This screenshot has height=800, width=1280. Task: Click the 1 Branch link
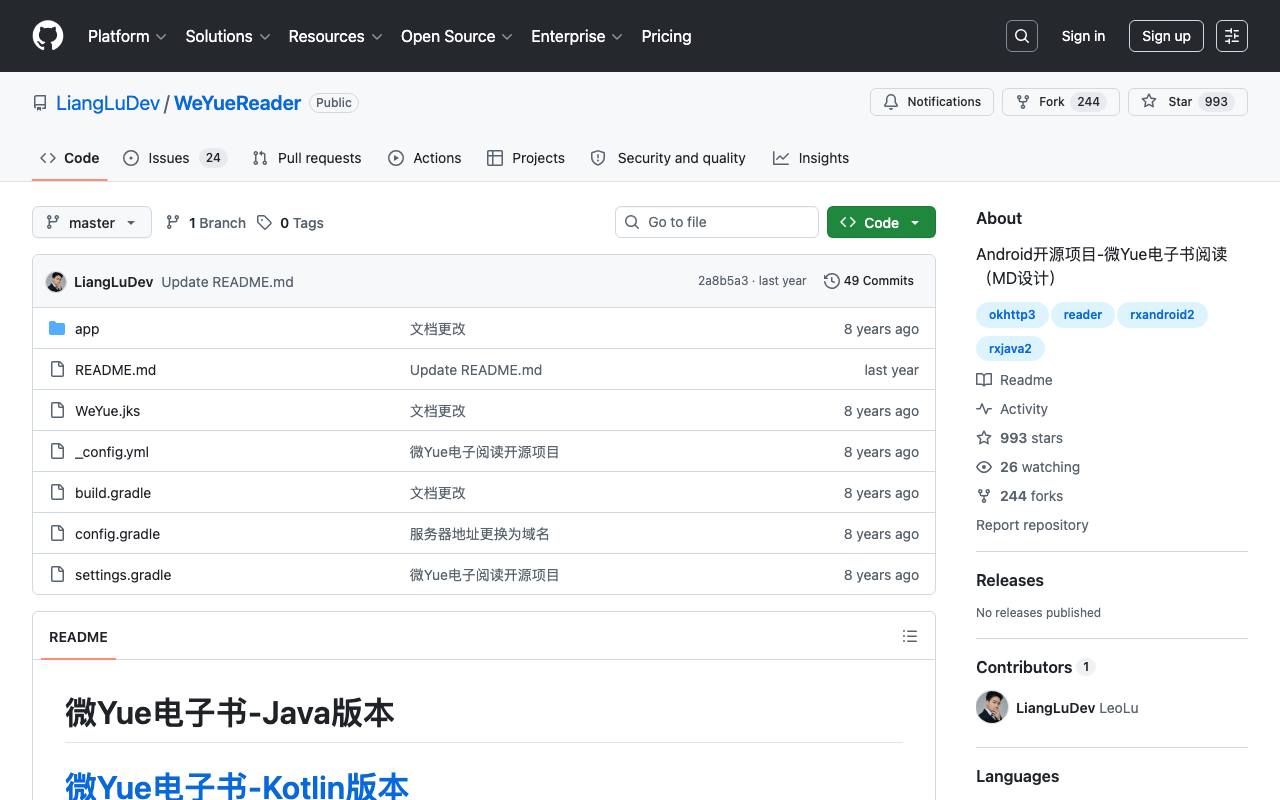click(x=205, y=223)
